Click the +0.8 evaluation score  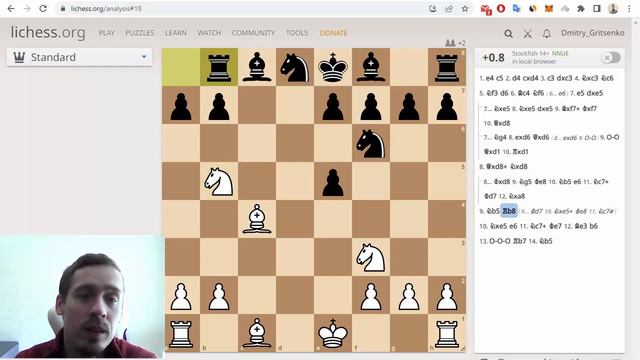pos(493,58)
